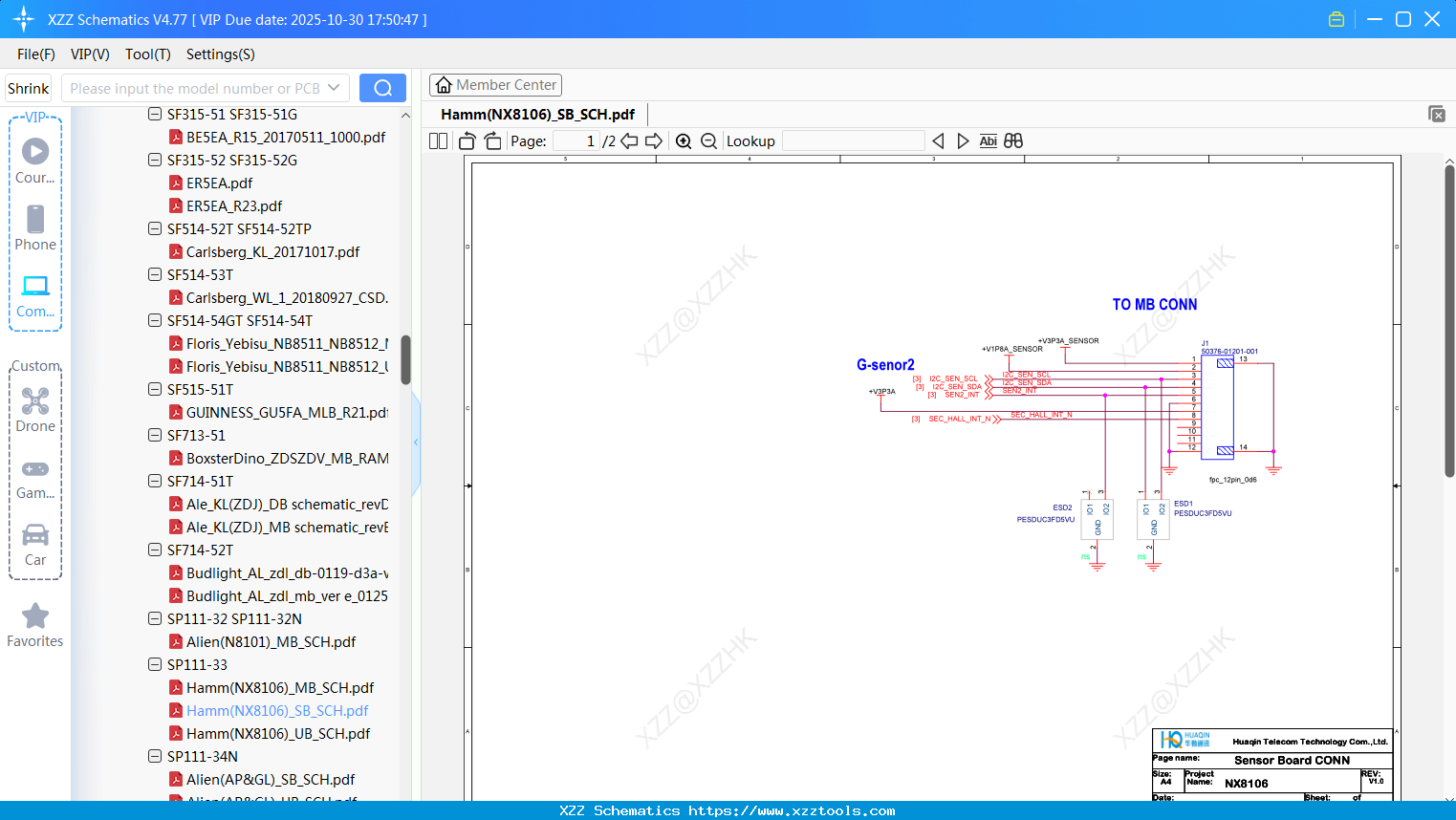Open model number dropdown arrow
1456x820 pixels.
[x=334, y=88]
